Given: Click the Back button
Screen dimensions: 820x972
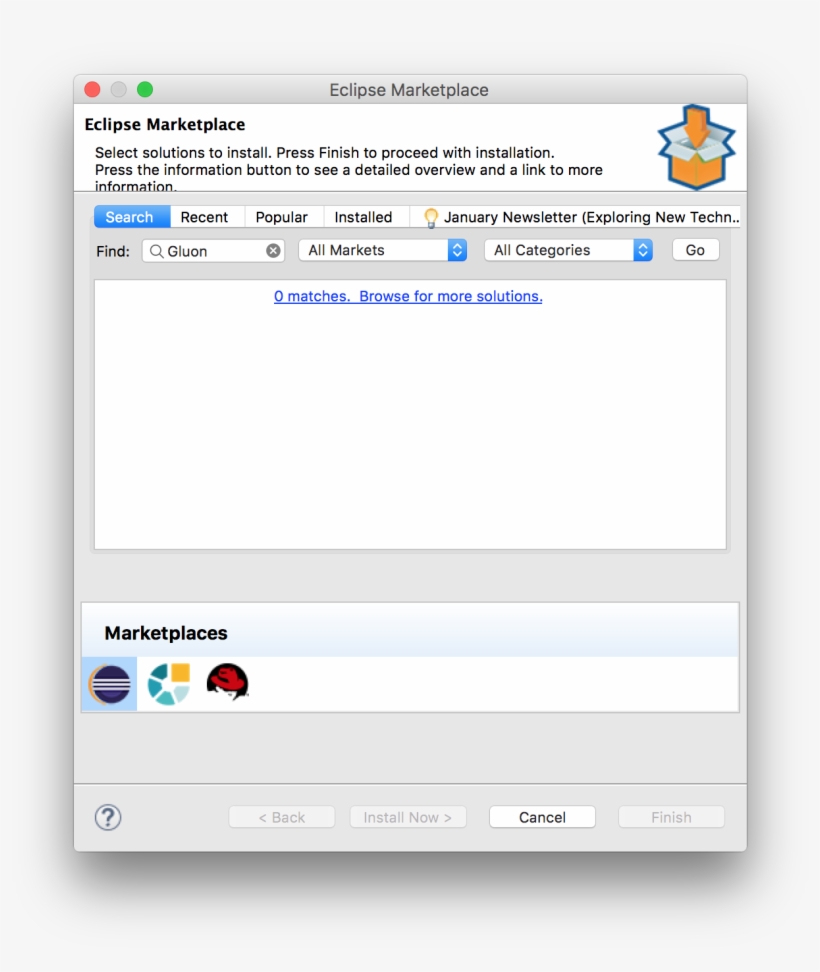Looking at the screenshot, I should (x=282, y=817).
